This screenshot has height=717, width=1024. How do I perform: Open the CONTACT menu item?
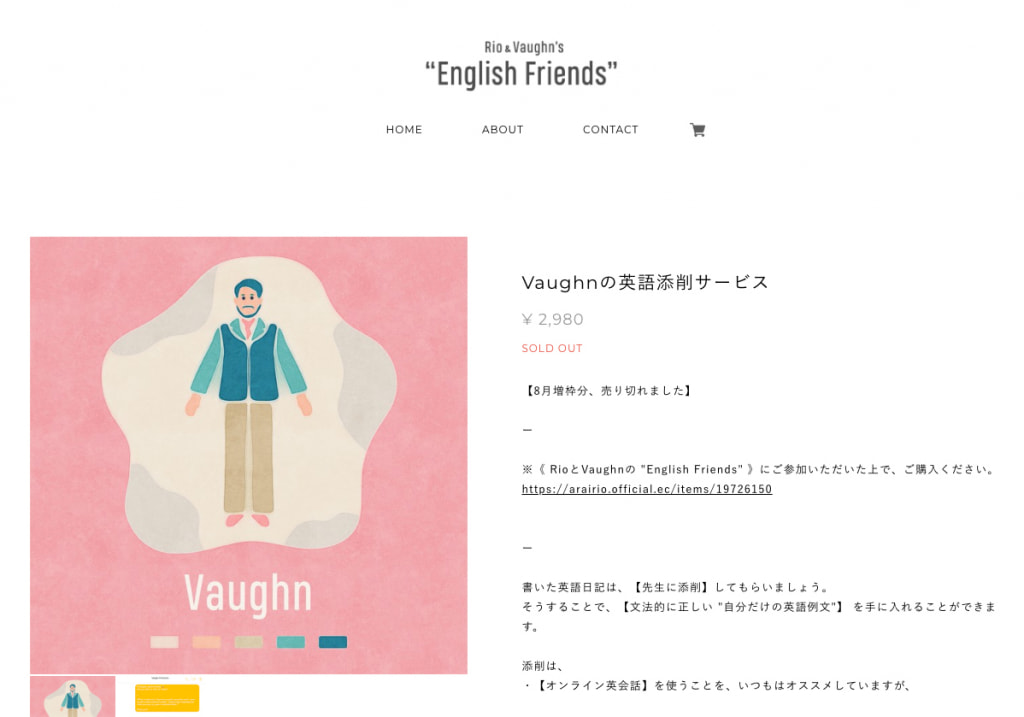pos(610,130)
